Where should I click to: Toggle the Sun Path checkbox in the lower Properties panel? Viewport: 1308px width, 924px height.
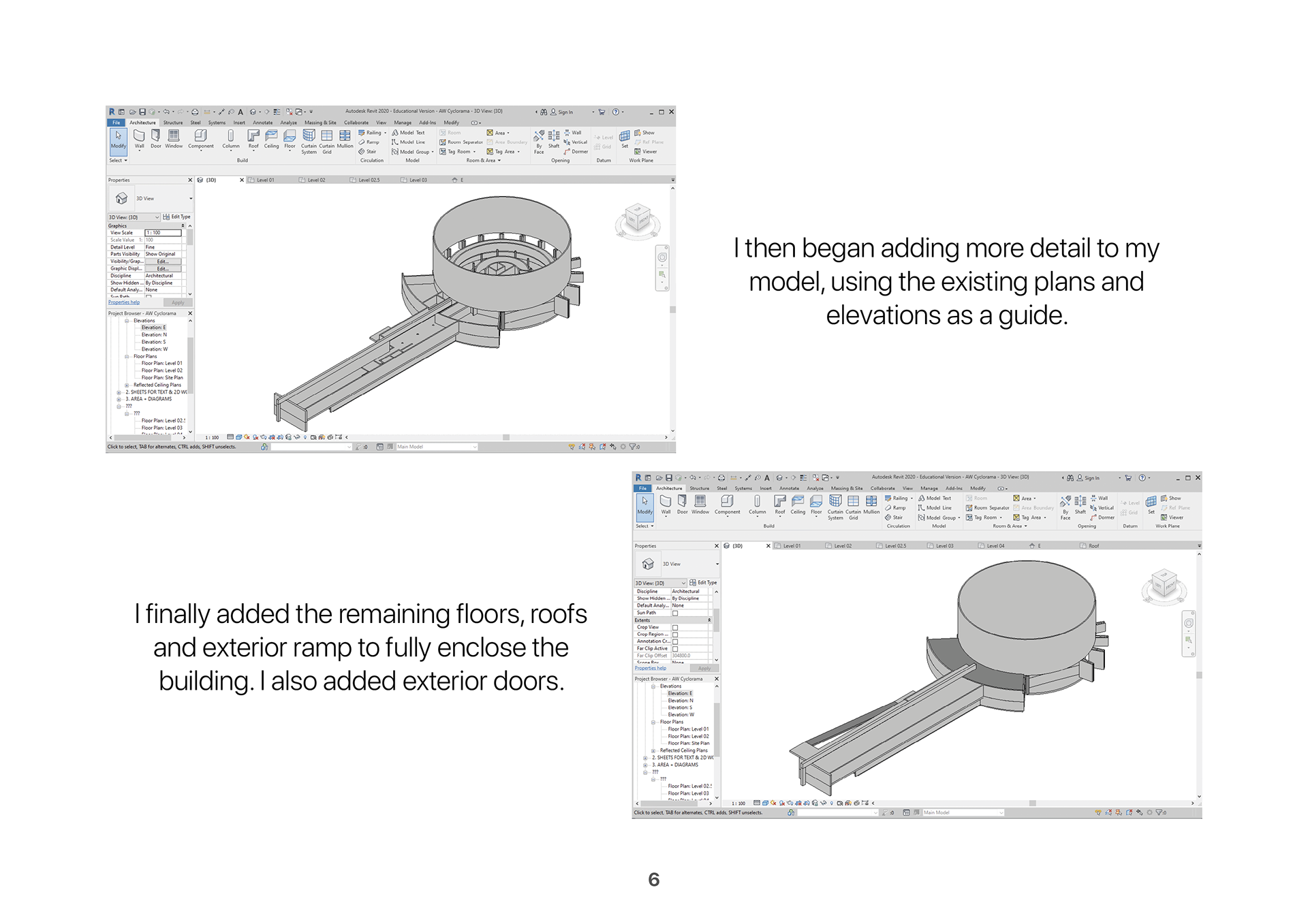(675, 614)
